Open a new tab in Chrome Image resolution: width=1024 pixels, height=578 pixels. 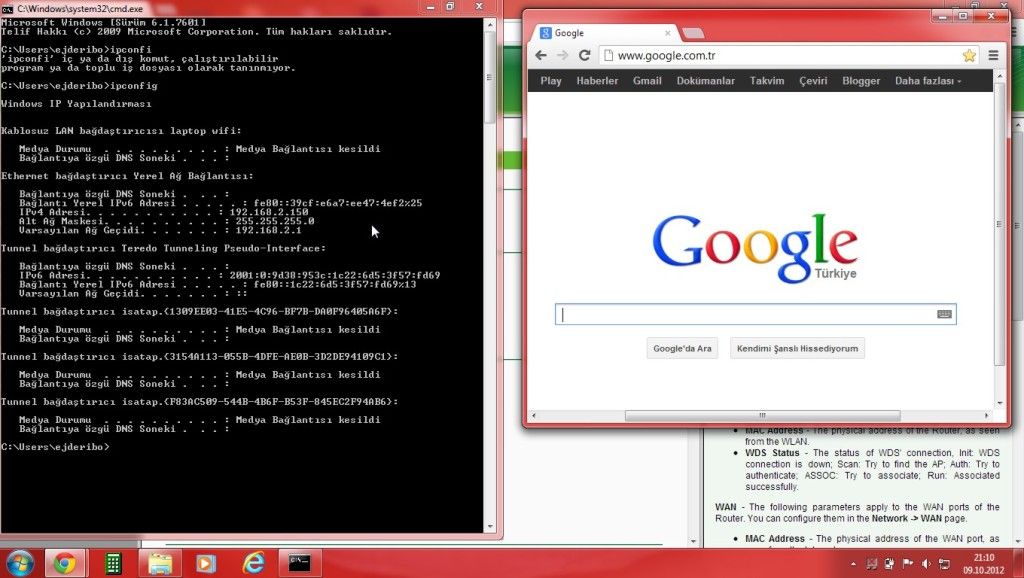pyautogui.click(x=693, y=33)
